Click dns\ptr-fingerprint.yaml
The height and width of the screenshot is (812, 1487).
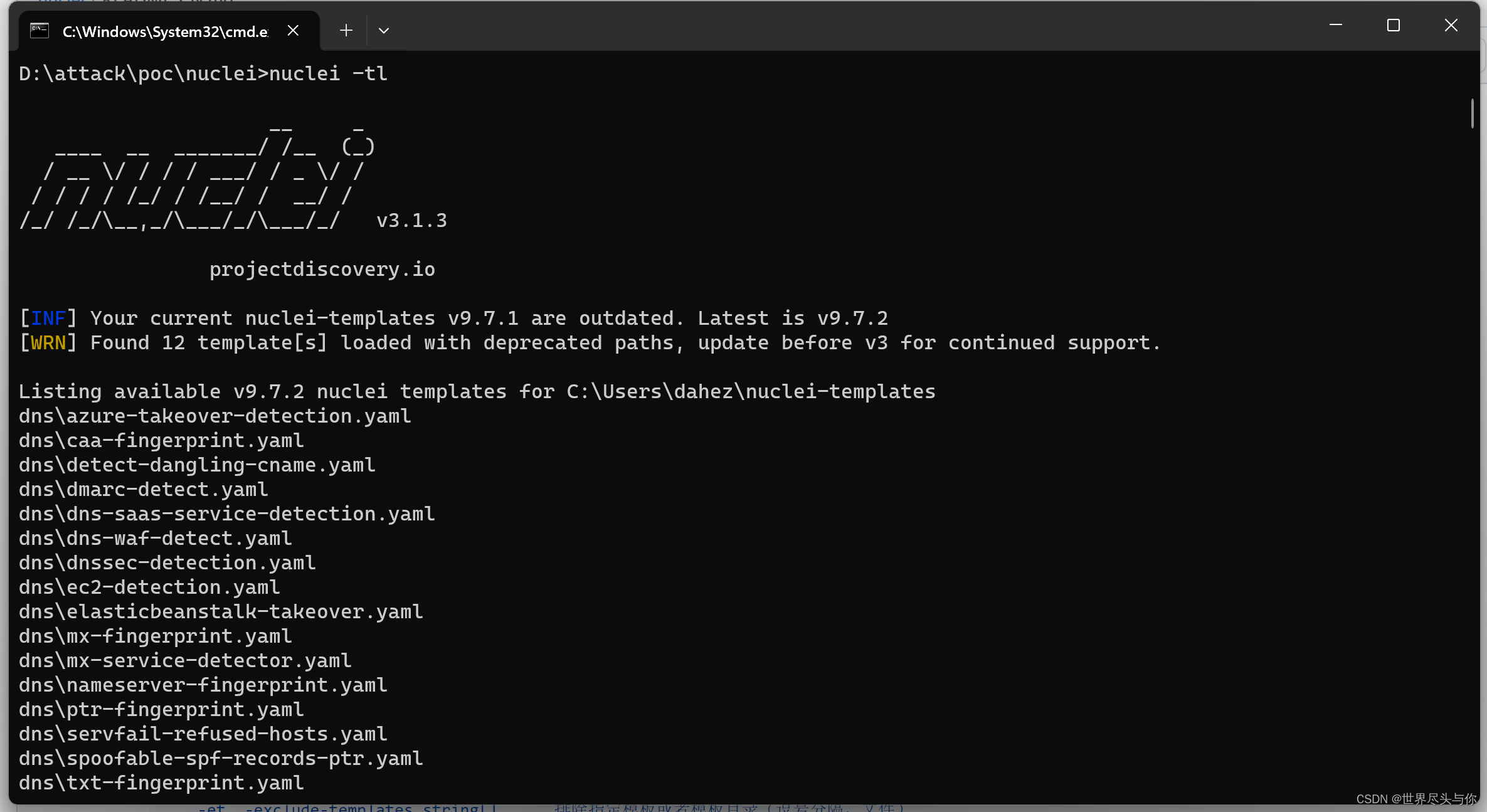pos(161,710)
